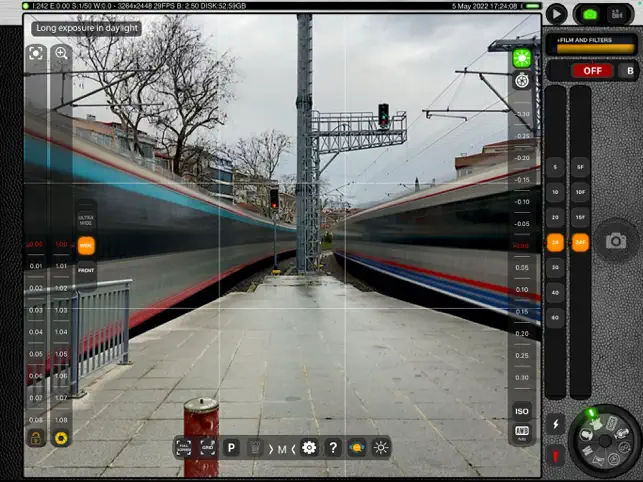Click 1.04 on the zoom scale

(x=61, y=332)
